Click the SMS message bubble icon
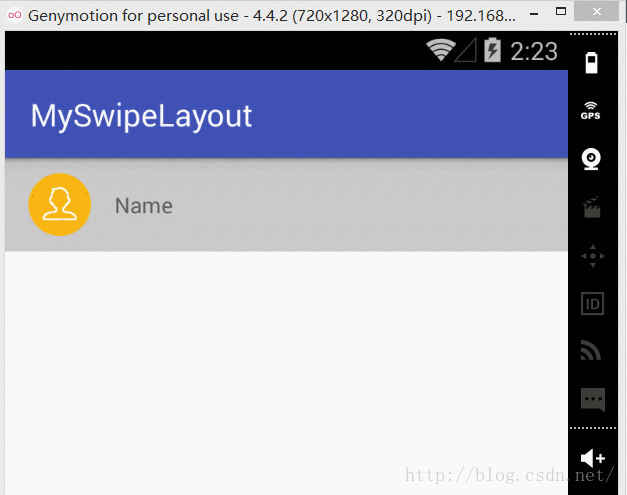The height and width of the screenshot is (495, 627). [x=592, y=400]
